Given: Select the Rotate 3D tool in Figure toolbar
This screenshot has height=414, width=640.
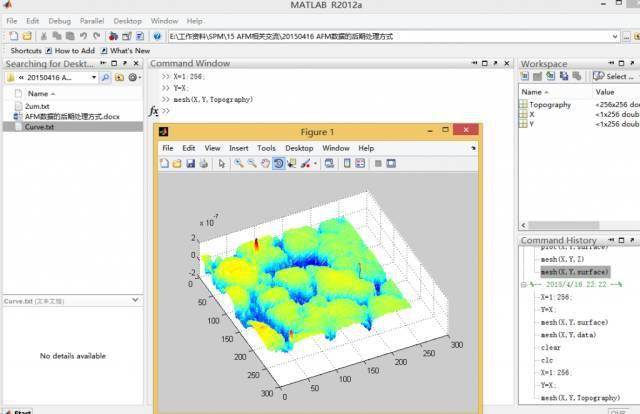Looking at the screenshot, I should tap(278, 163).
